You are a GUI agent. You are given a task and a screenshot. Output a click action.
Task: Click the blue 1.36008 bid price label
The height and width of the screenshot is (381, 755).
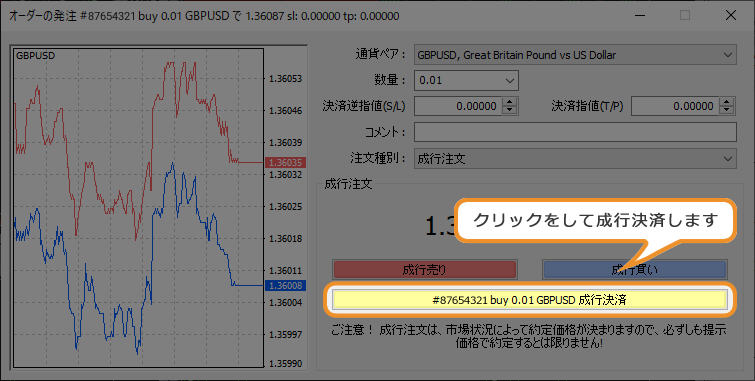[285, 286]
